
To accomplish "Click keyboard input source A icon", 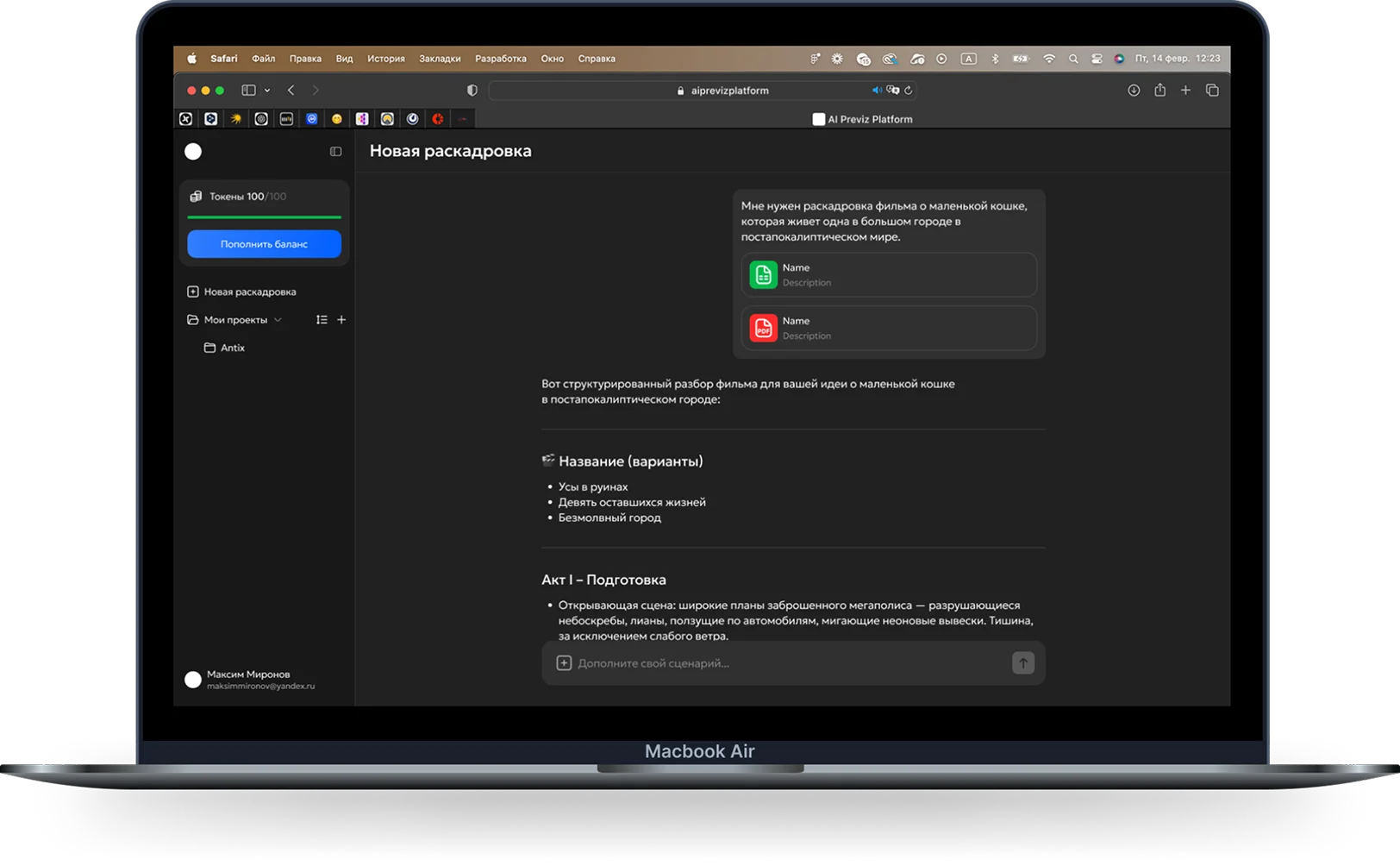I will coord(969,59).
